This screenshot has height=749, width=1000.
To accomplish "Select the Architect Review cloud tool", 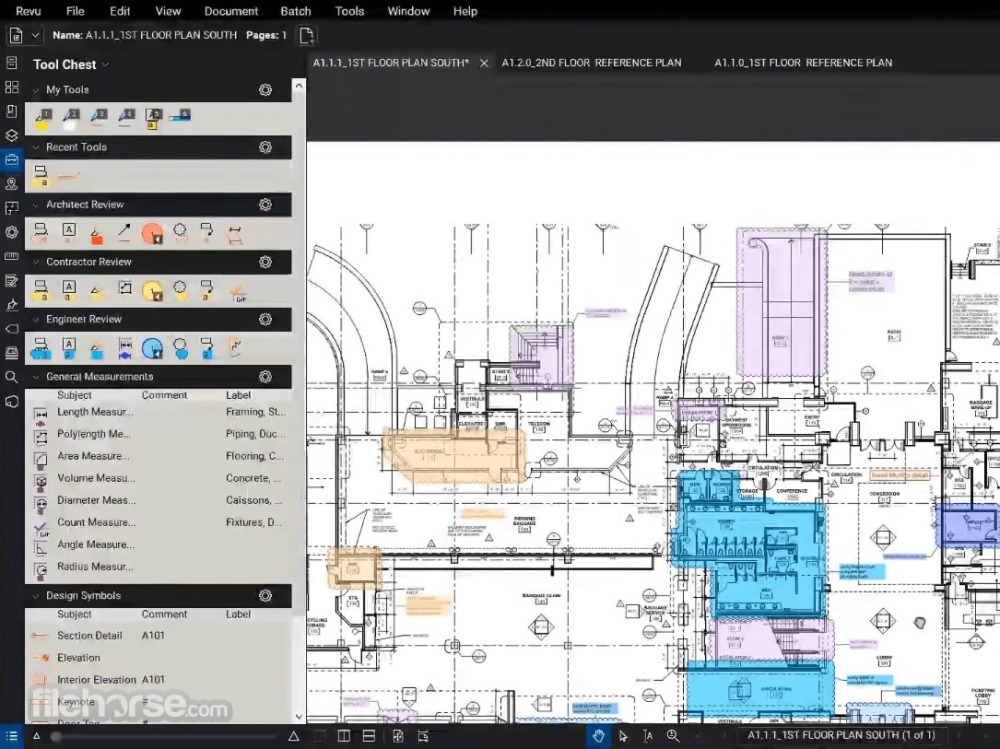I will pyautogui.click(x=180, y=233).
